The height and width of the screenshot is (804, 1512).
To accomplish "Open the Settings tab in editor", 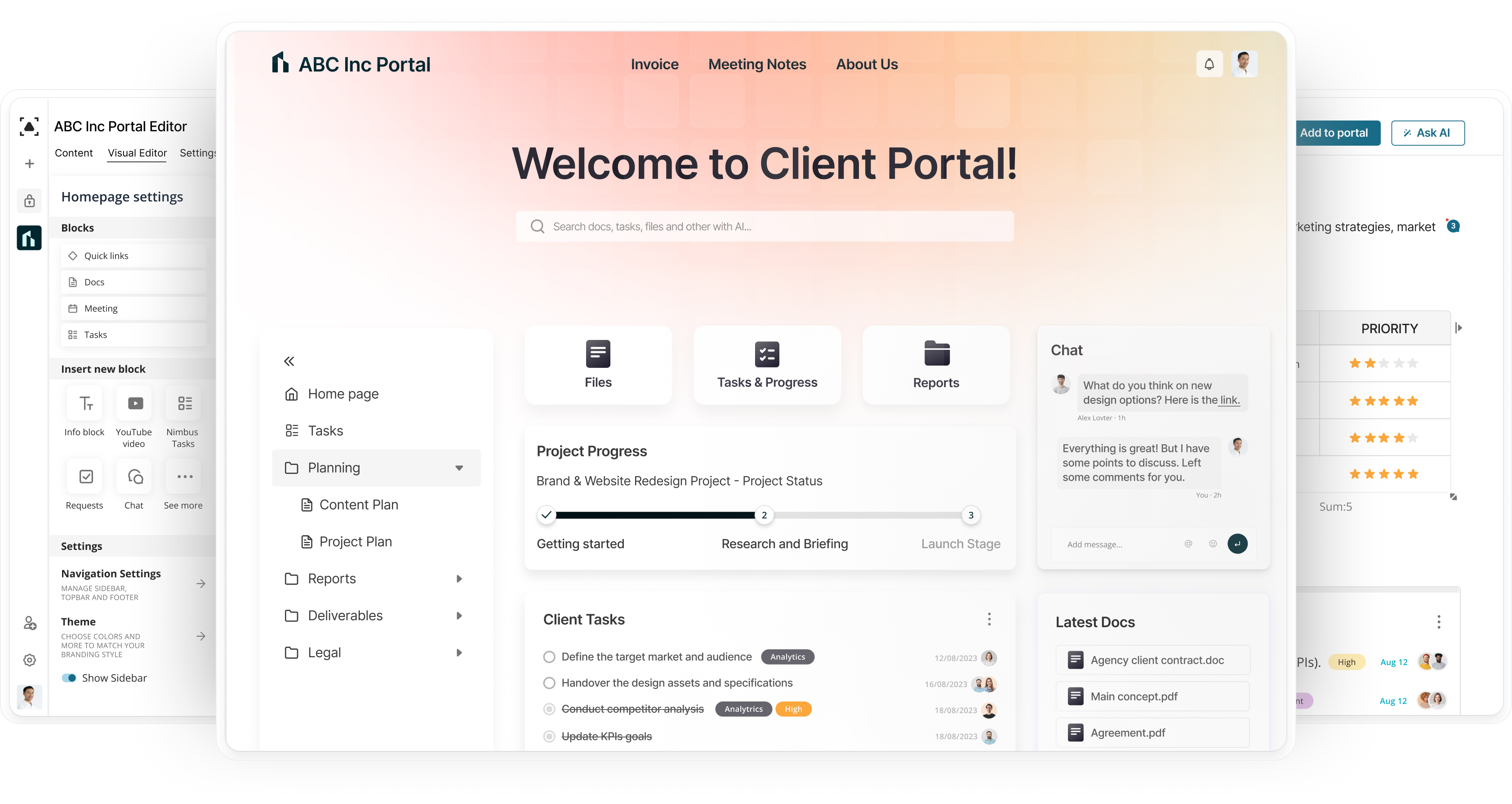I will pyautogui.click(x=198, y=152).
